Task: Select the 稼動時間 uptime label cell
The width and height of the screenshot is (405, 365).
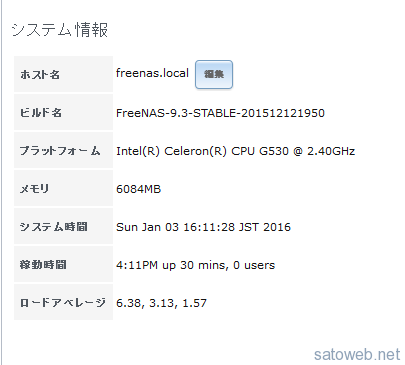Action: tap(63, 264)
